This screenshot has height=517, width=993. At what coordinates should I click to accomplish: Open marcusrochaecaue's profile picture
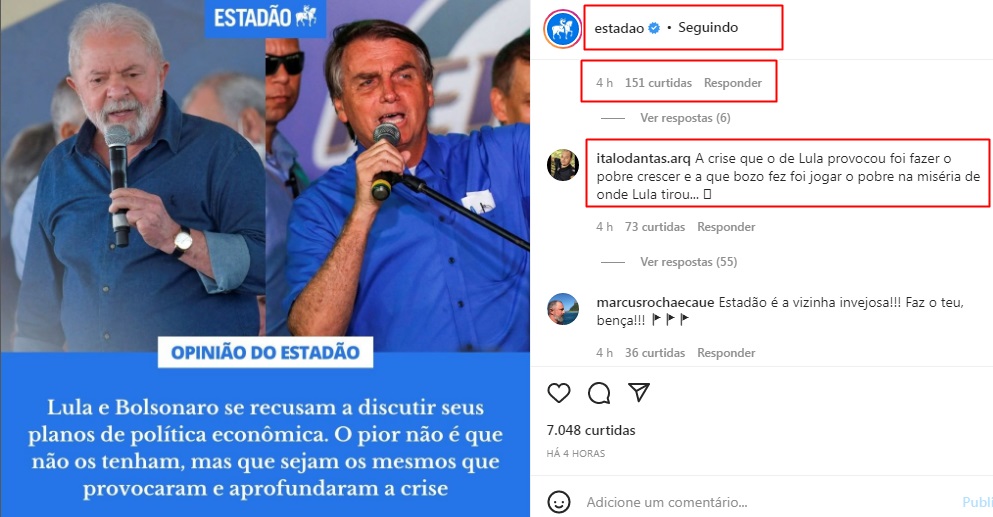click(562, 309)
